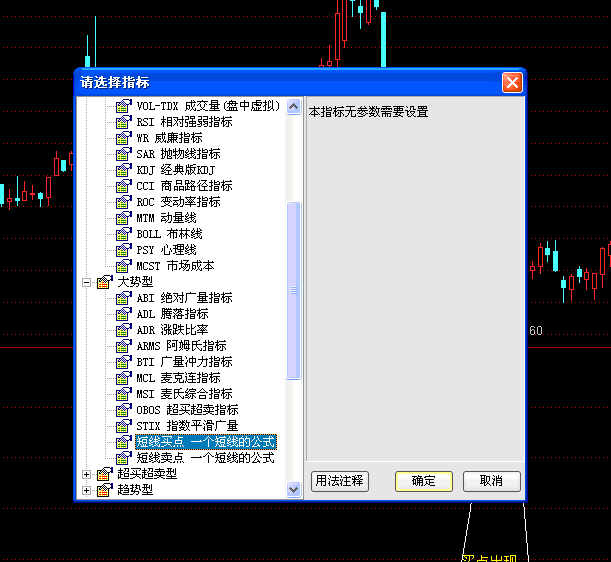The width and height of the screenshot is (611, 562).
Task: Expand the 超买超卖型 tree category
Action: tap(87, 474)
